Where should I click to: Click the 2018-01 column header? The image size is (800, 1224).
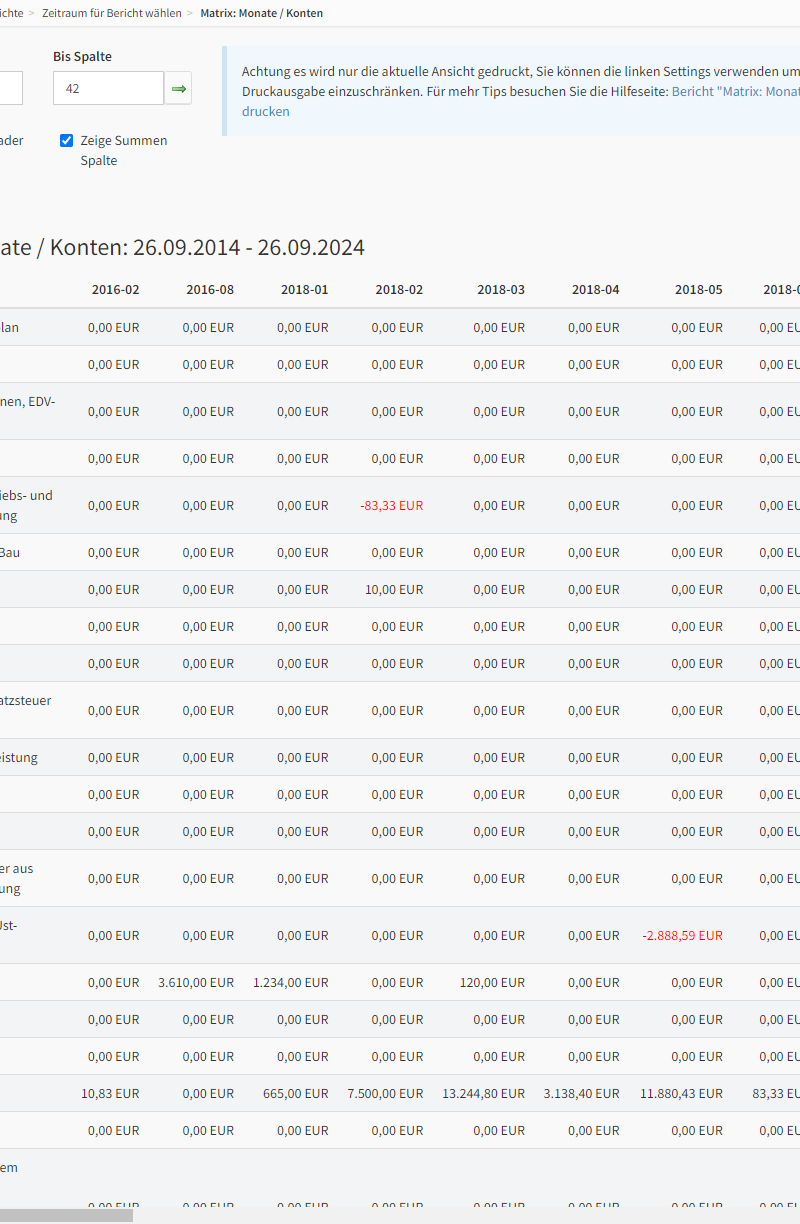pos(304,290)
